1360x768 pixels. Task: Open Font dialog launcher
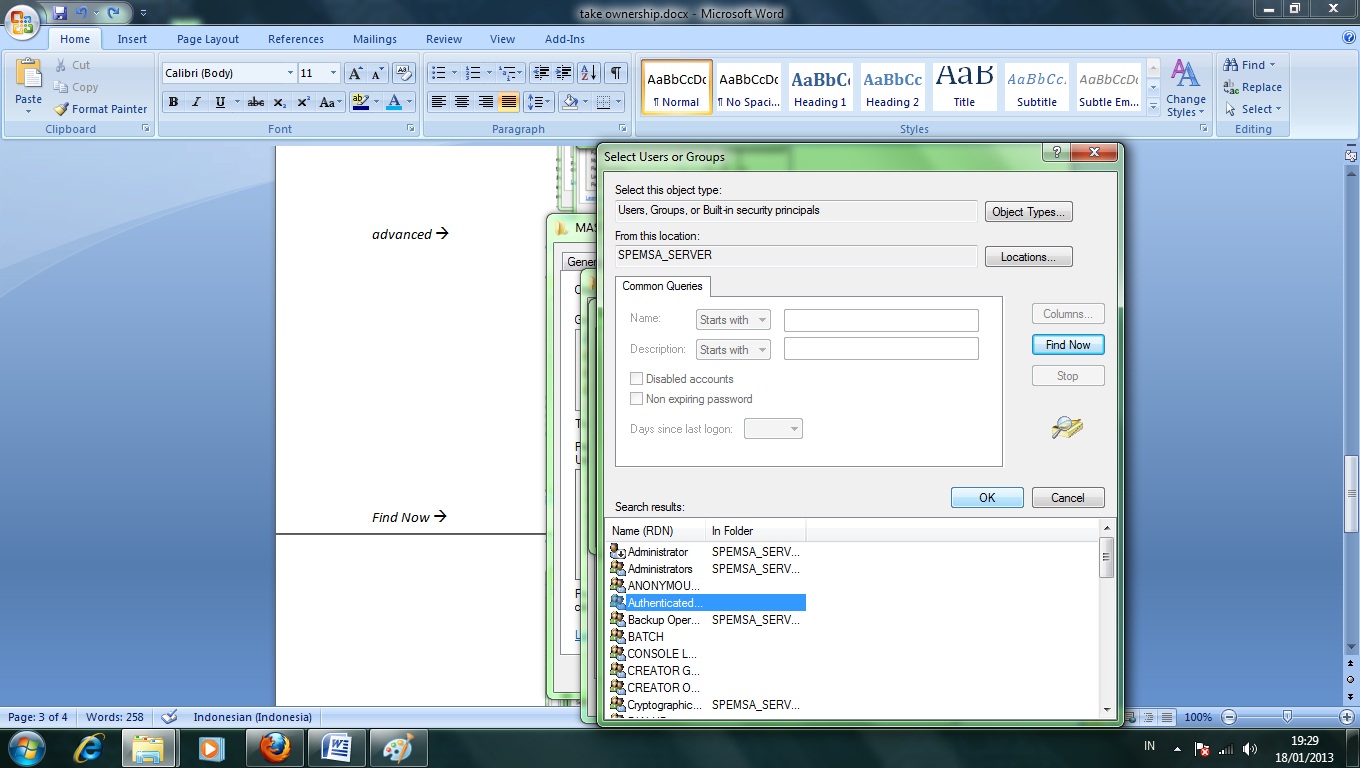[x=410, y=129]
